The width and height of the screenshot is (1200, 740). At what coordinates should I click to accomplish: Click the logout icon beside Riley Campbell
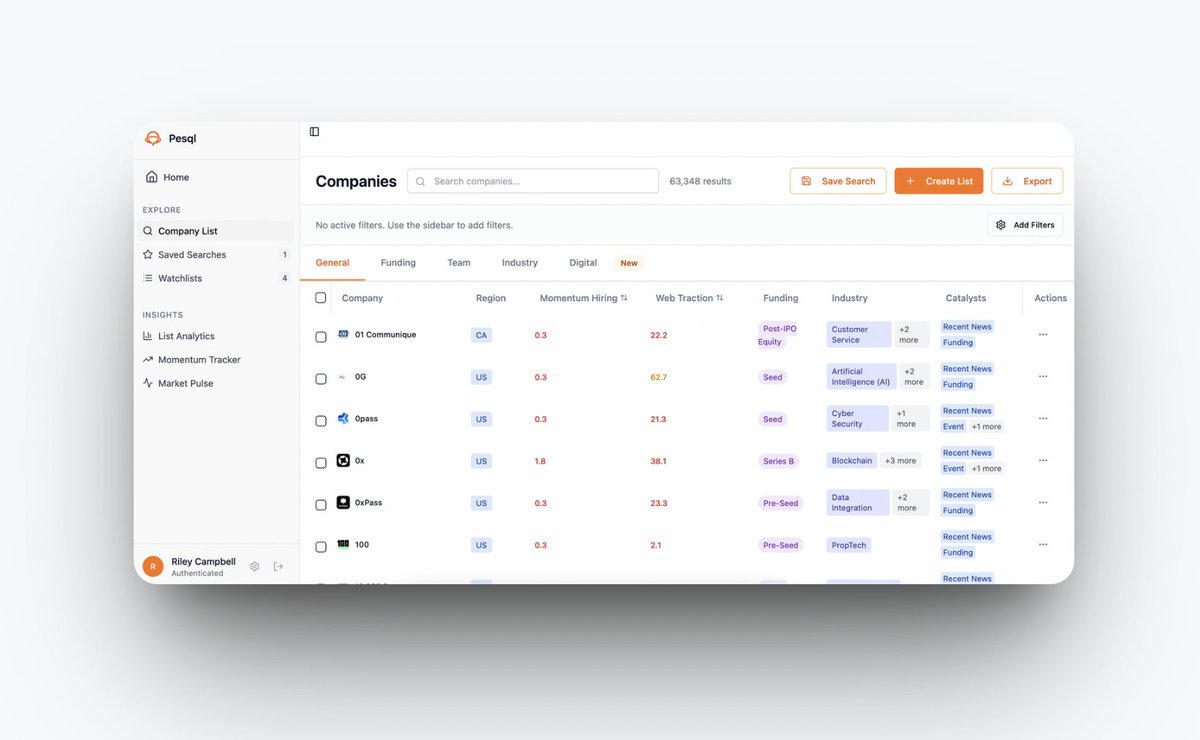pyautogui.click(x=278, y=566)
